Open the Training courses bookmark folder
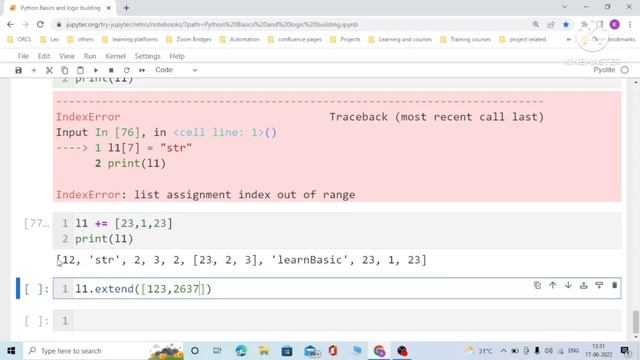The width and height of the screenshot is (640, 360). tap(466, 39)
